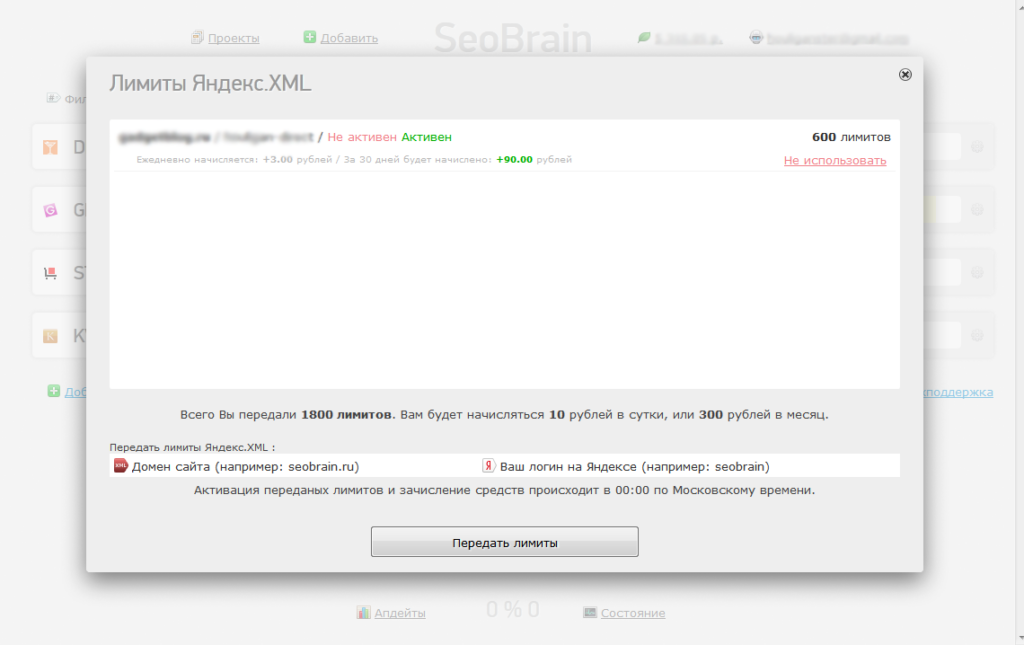Click the bar chart icon beside Апдейты
This screenshot has height=645, width=1024.
coord(364,612)
